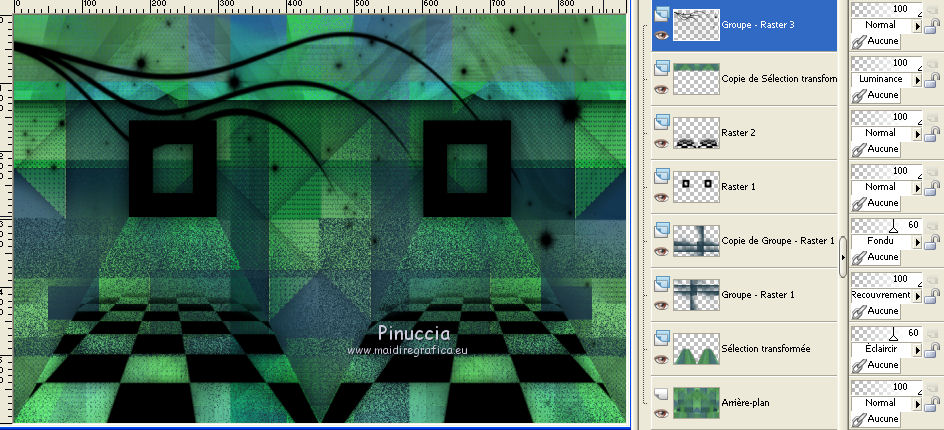Open blend mode dropdown arrow for Arrière-plan
The height and width of the screenshot is (430, 944).
918,404
